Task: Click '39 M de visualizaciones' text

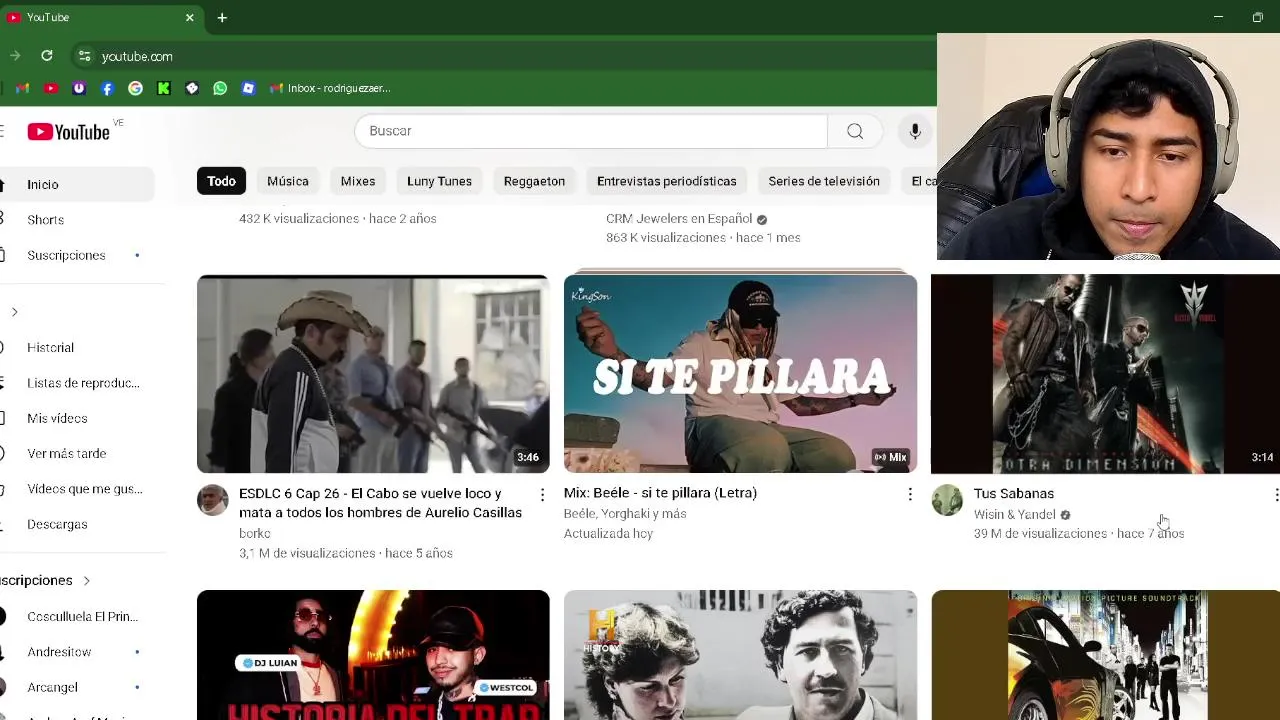Action: (1040, 533)
